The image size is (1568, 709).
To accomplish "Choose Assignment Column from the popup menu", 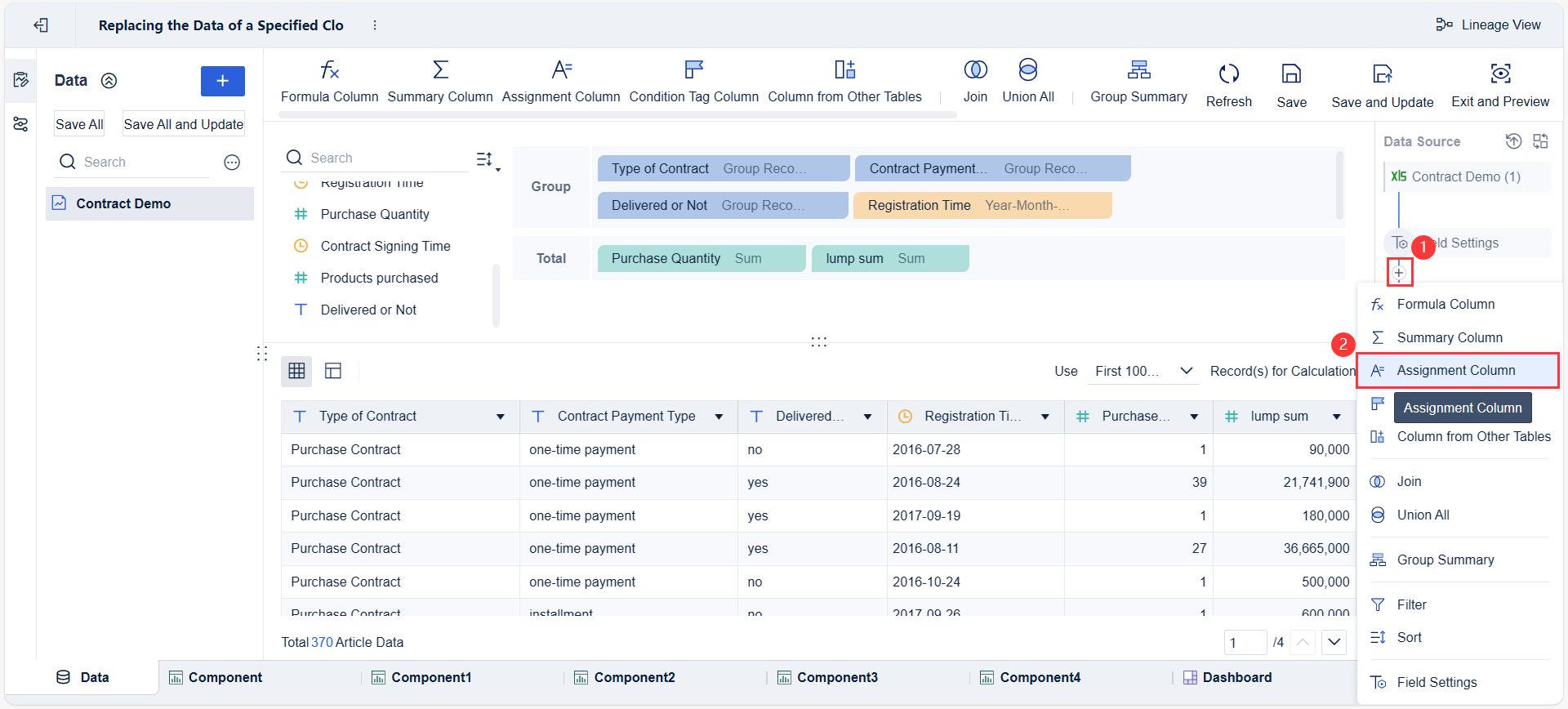I will 1458,370.
